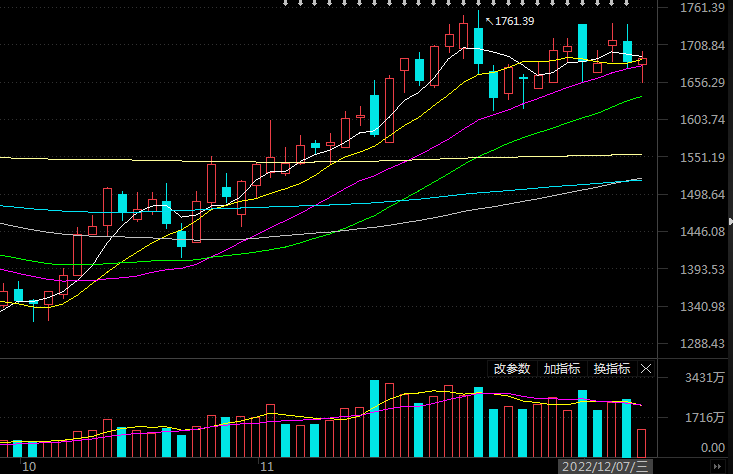Viewport: 733px width, 474px height.
Task: Click the 3431万 volume axis label
Action: click(698, 378)
